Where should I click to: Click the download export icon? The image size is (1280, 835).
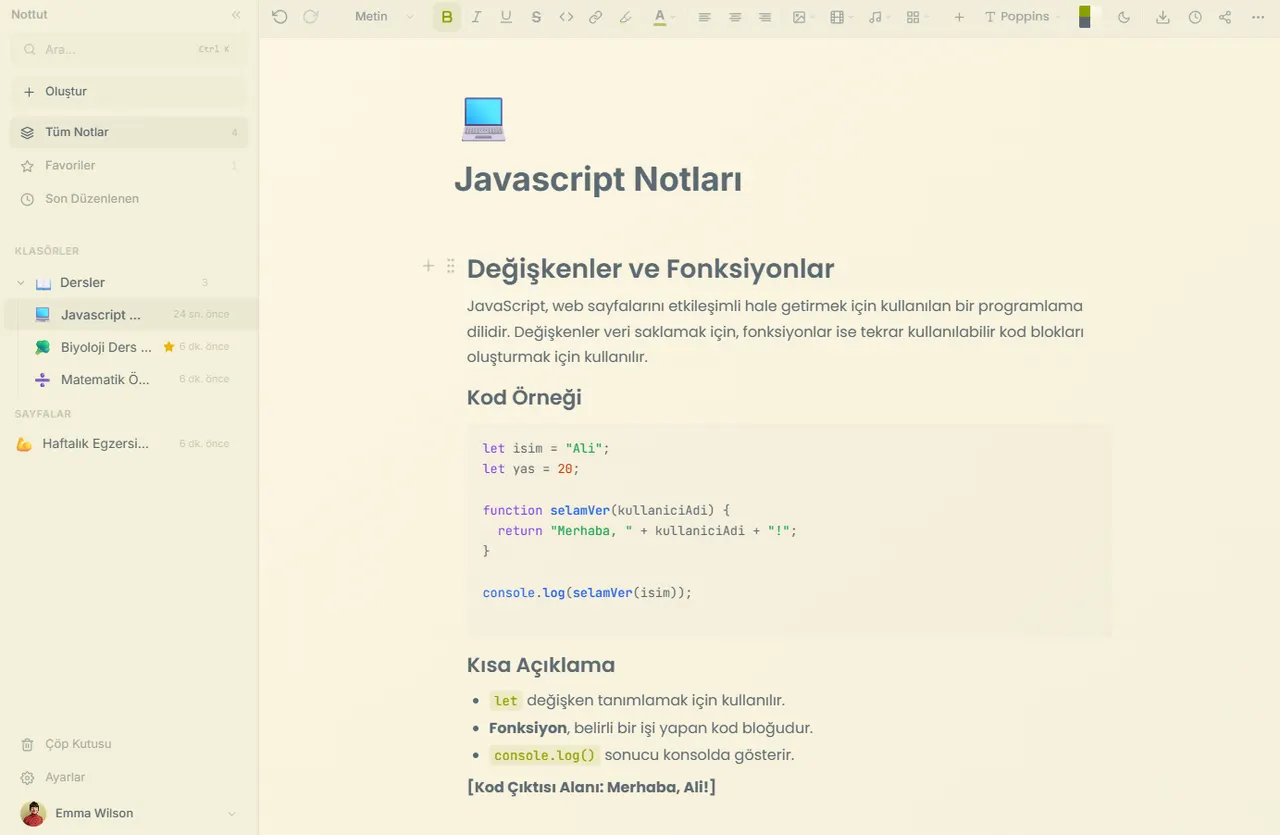1162,17
